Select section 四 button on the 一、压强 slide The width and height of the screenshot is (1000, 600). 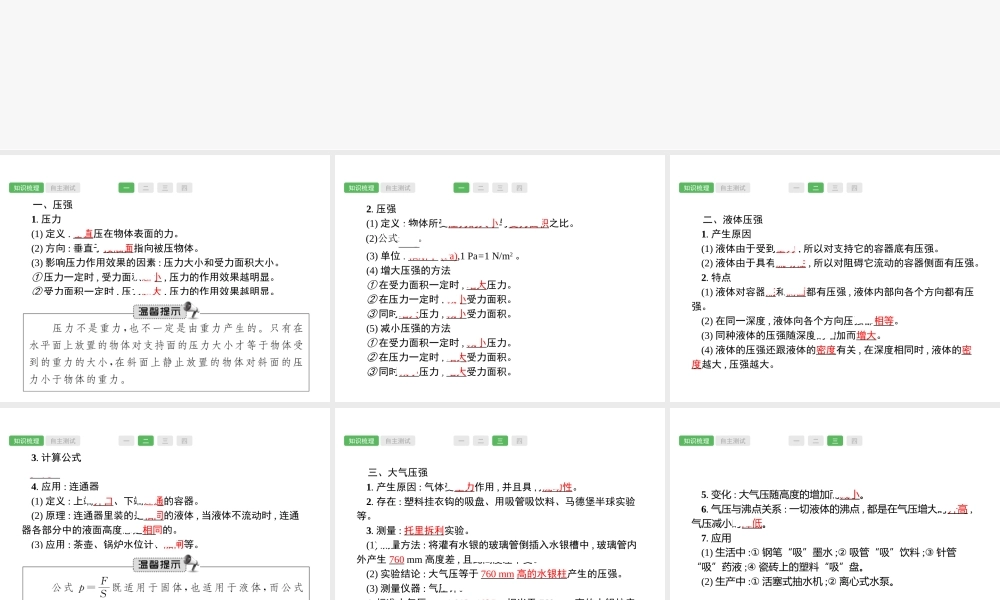click(x=184, y=188)
